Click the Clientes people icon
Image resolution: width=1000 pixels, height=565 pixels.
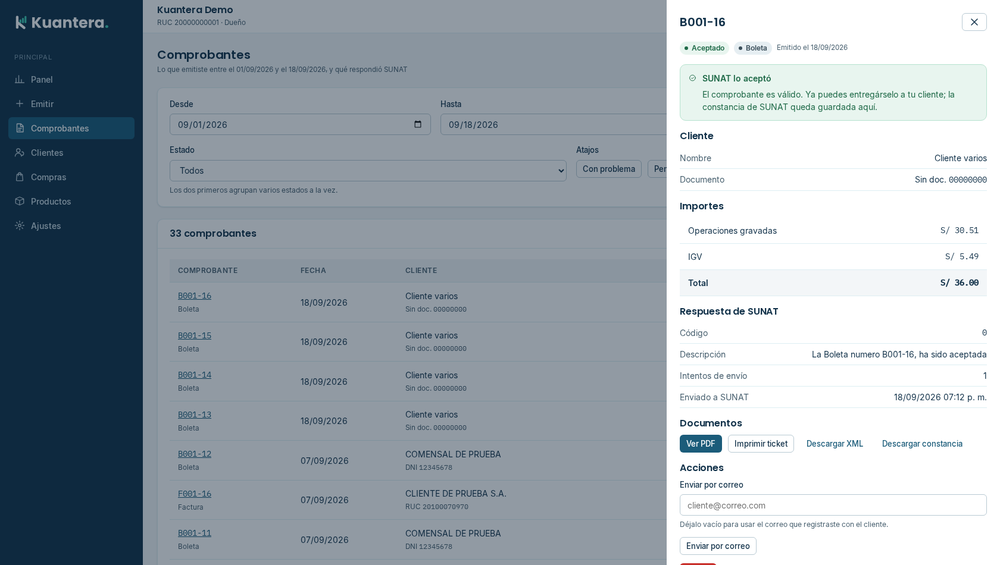click(x=20, y=152)
